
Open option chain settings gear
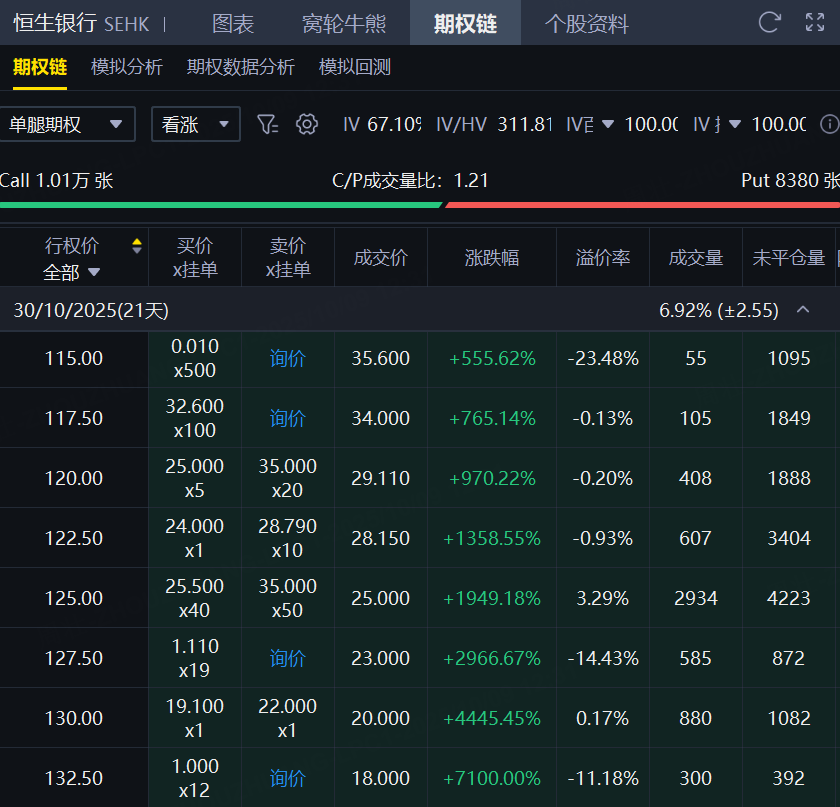point(307,124)
